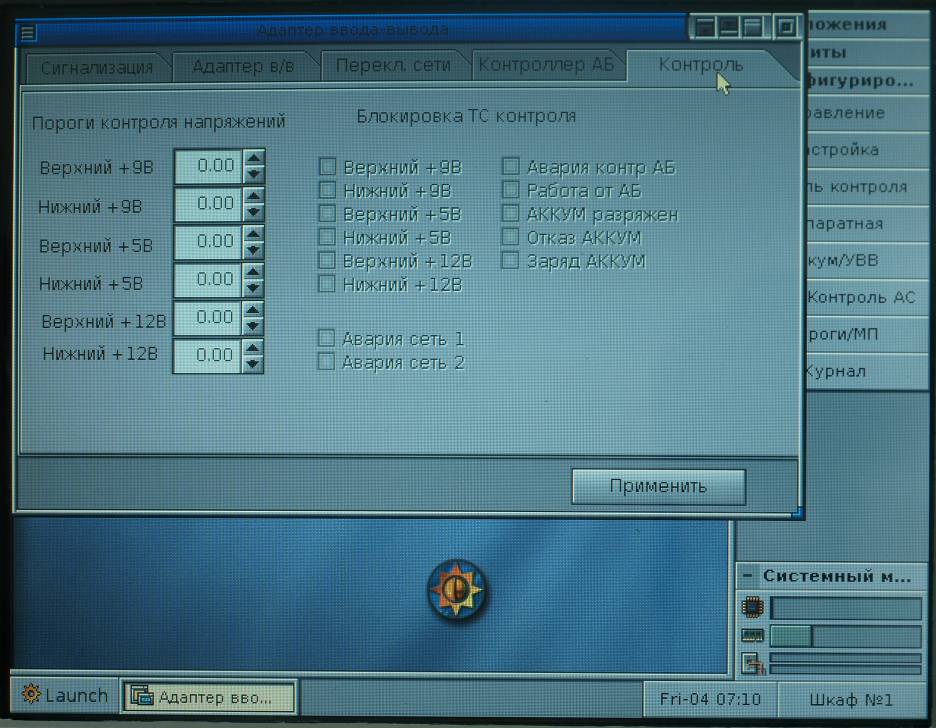Click the window icon in taskbar Адаптер entry
The height and width of the screenshot is (728, 936).
coord(141,696)
